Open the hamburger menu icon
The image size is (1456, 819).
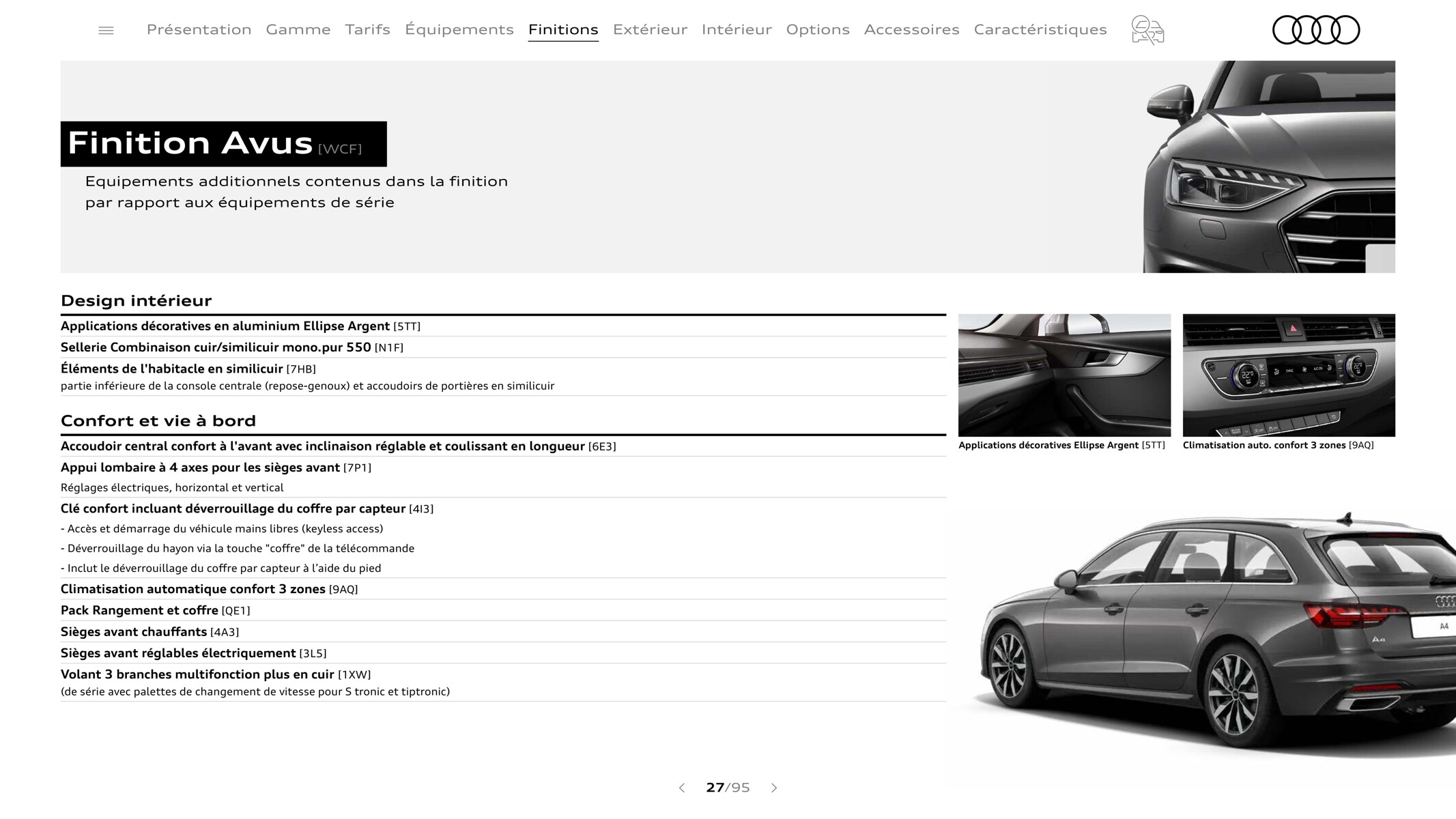(106, 30)
